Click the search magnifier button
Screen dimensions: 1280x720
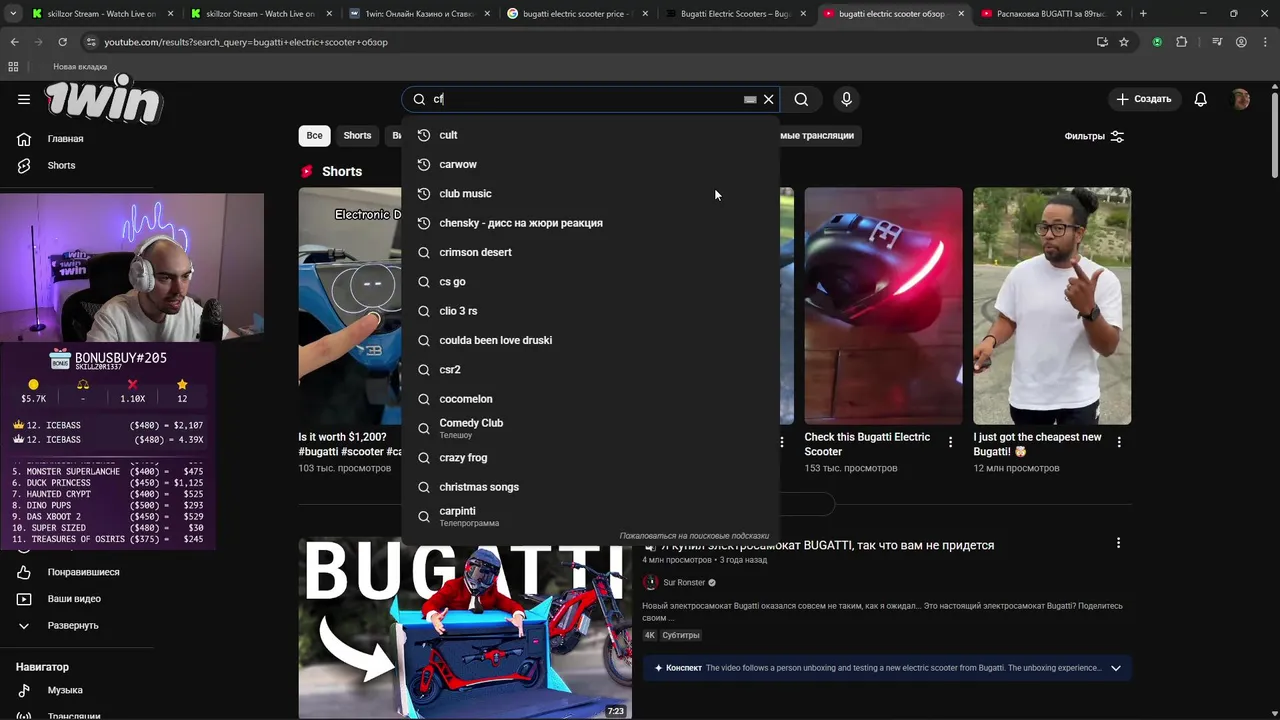(x=801, y=99)
